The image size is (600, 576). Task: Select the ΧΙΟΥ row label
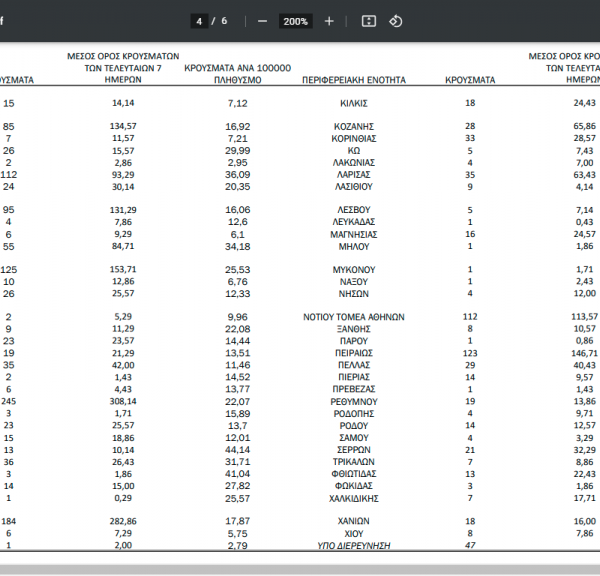354,534
